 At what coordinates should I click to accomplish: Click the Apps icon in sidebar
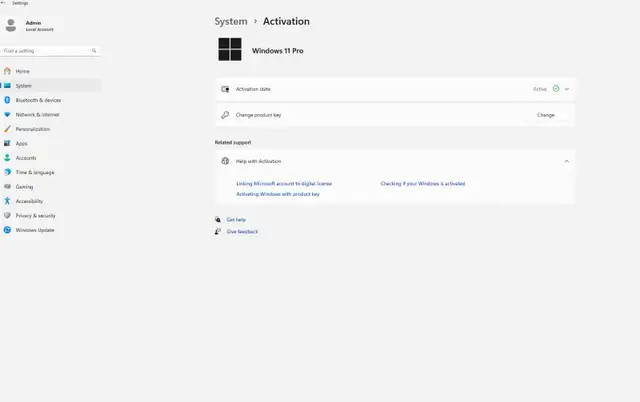[x=7, y=143]
